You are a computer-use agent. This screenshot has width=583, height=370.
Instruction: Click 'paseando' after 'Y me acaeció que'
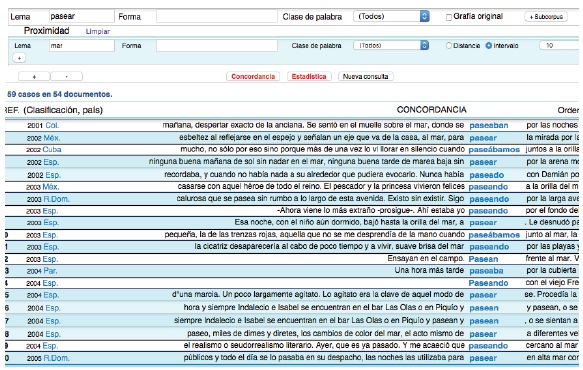click(488, 346)
